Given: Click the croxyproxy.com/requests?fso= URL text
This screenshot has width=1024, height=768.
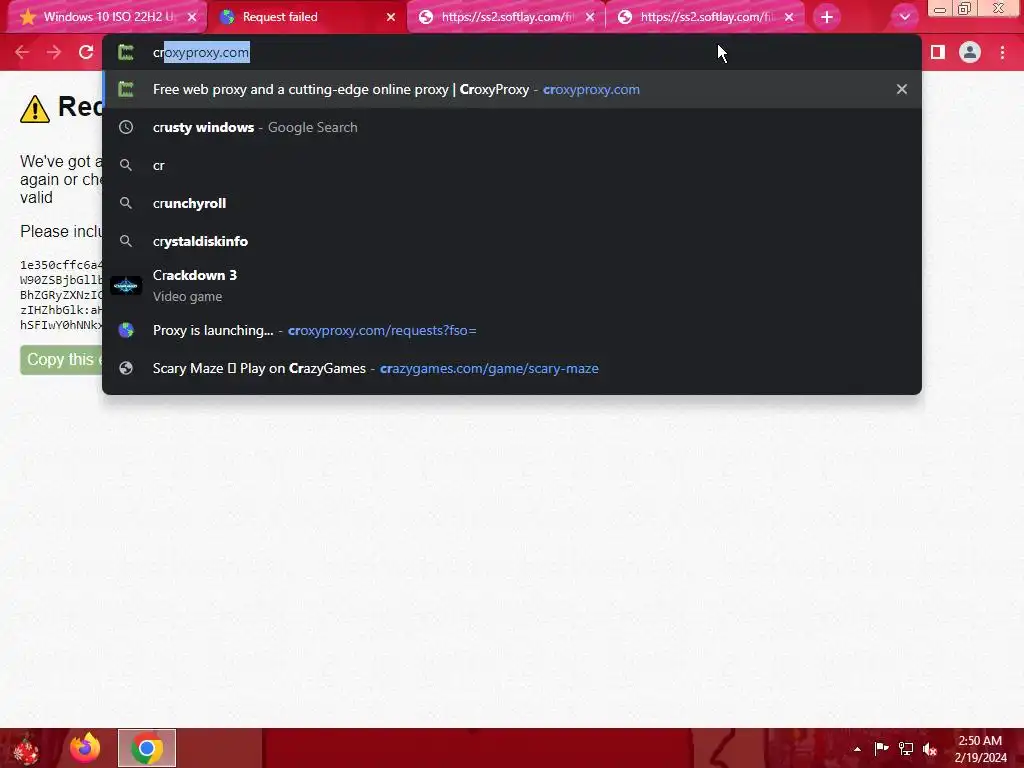Looking at the screenshot, I should (x=382, y=330).
